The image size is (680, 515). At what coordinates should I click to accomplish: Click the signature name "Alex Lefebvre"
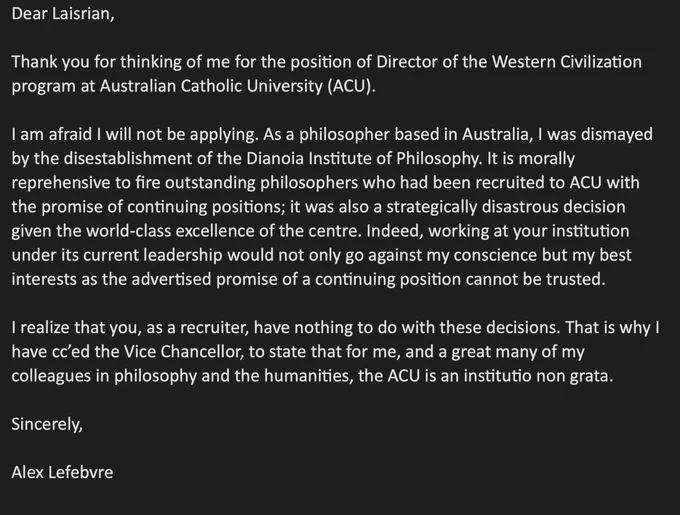click(62, 472)
